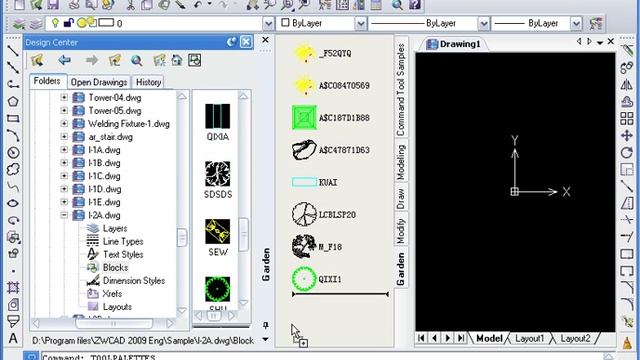Select the Mirror modify tool
Viewport: 640px width, 360px height.
(627, 84)
